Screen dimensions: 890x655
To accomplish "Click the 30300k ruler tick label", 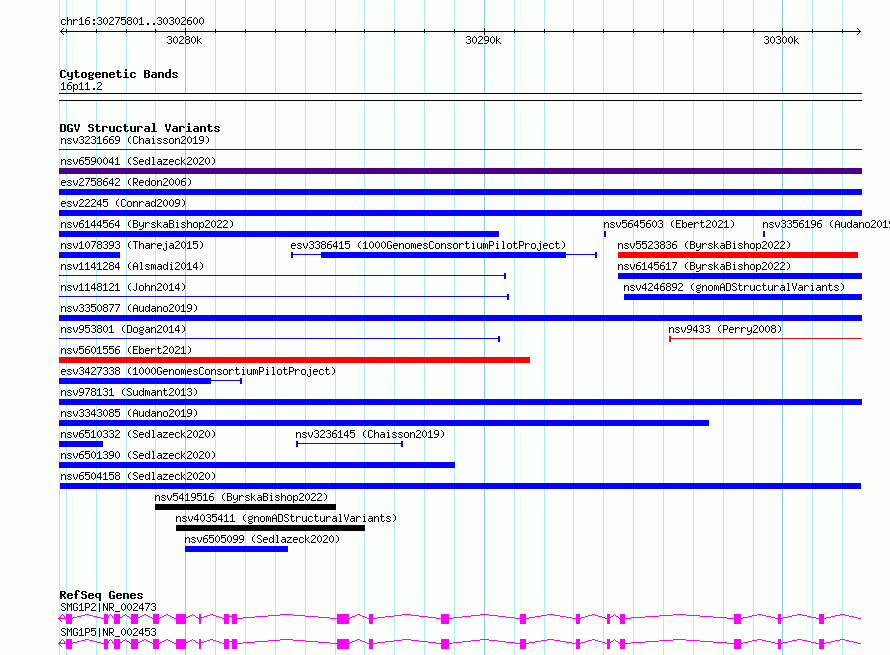I will (781, 40).
